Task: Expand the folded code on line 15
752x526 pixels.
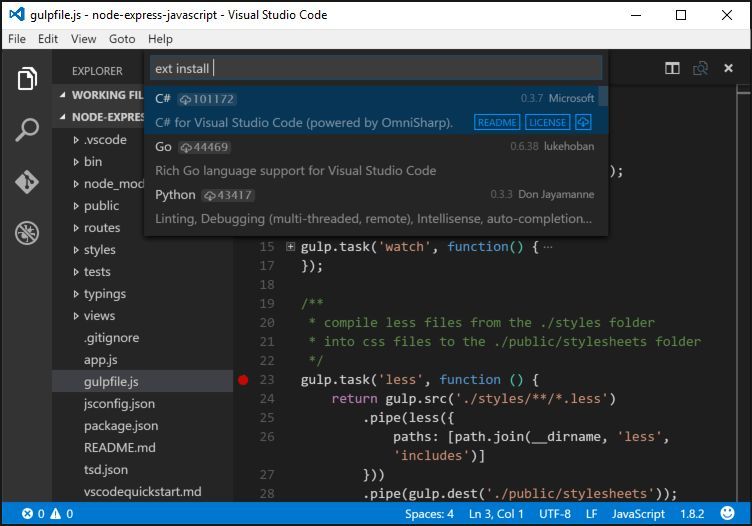Action: point(290,246)
